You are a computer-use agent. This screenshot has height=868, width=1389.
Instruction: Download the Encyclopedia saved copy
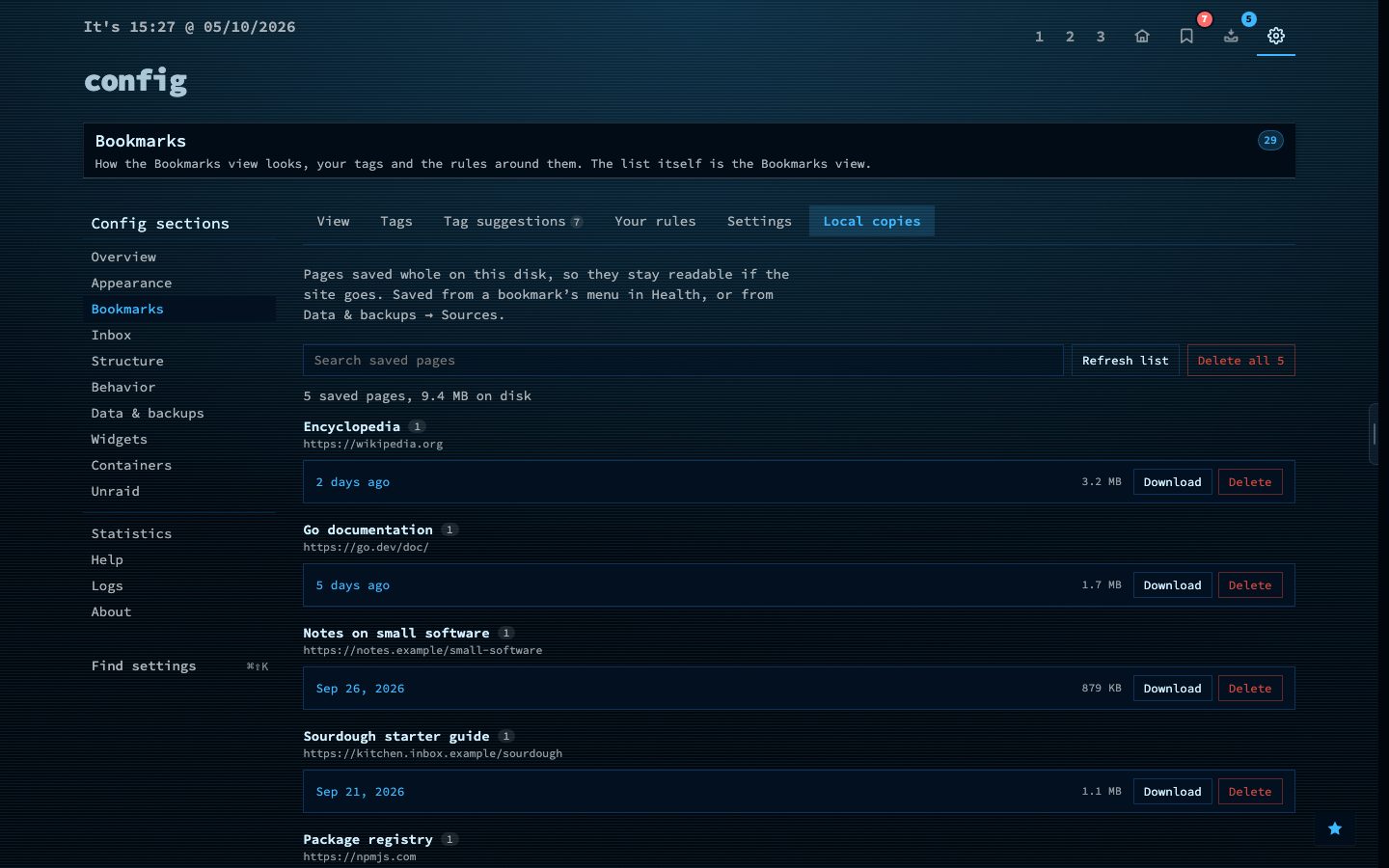click(x=1172, y=481)
